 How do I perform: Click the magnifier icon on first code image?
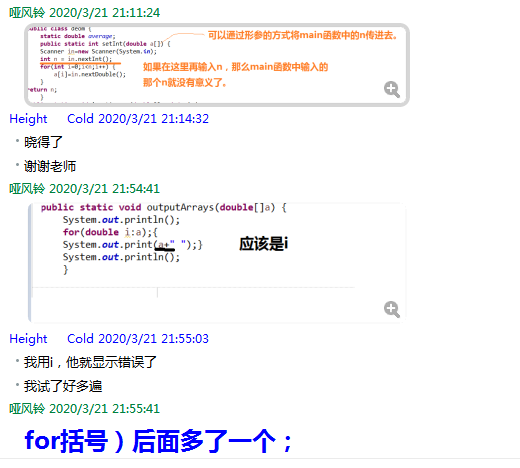click(x=392, y=89)
